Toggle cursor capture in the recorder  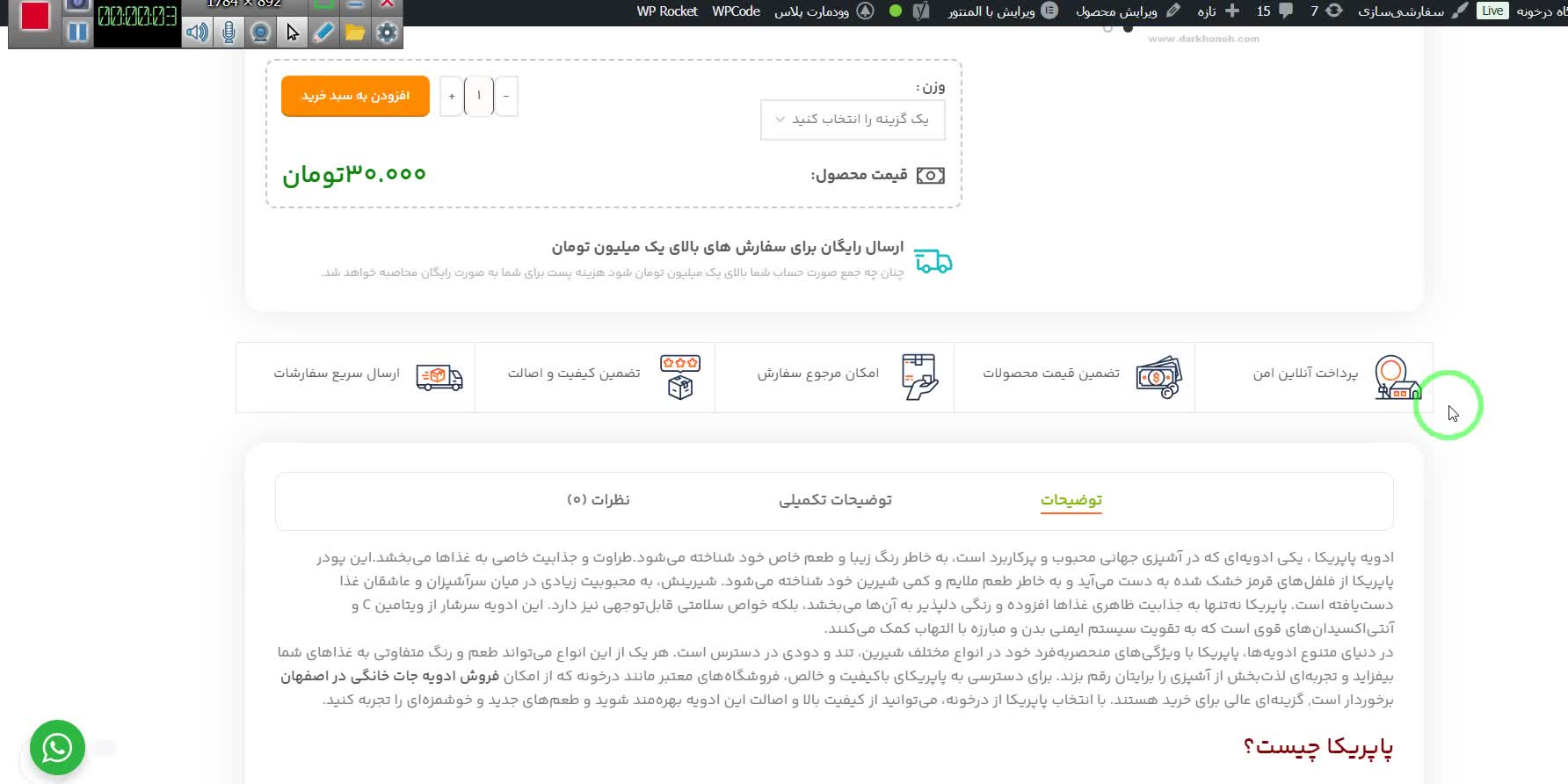[292, 33]
